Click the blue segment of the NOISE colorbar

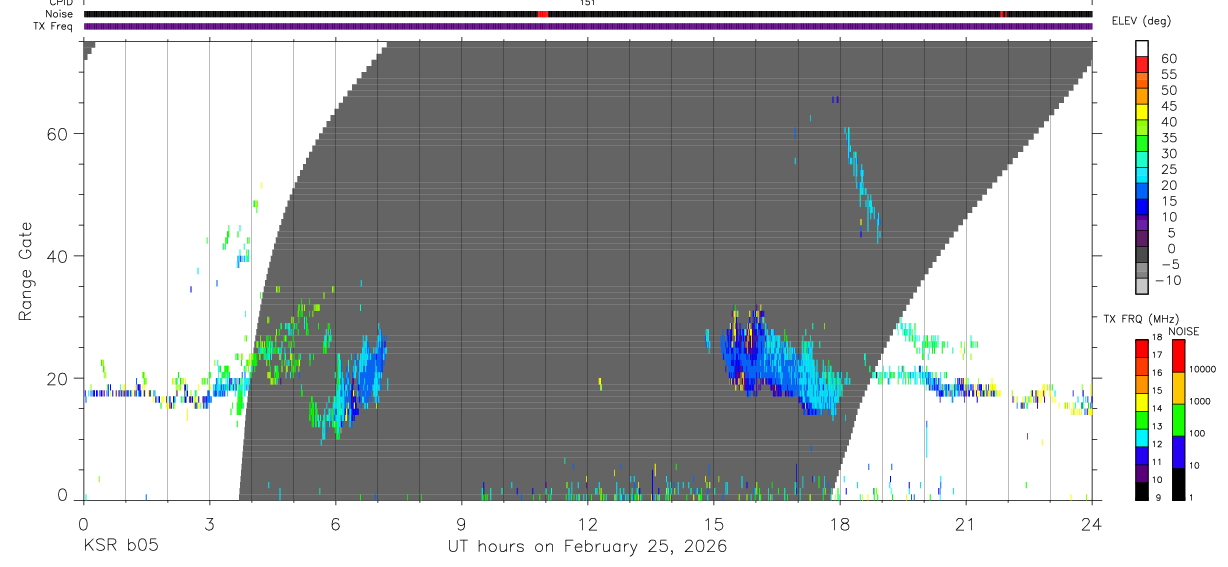tap(1179, 451)
